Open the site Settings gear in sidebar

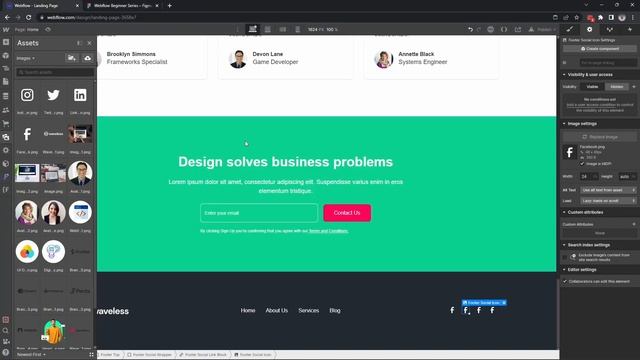pyautogui.click(x=6, y=150)
